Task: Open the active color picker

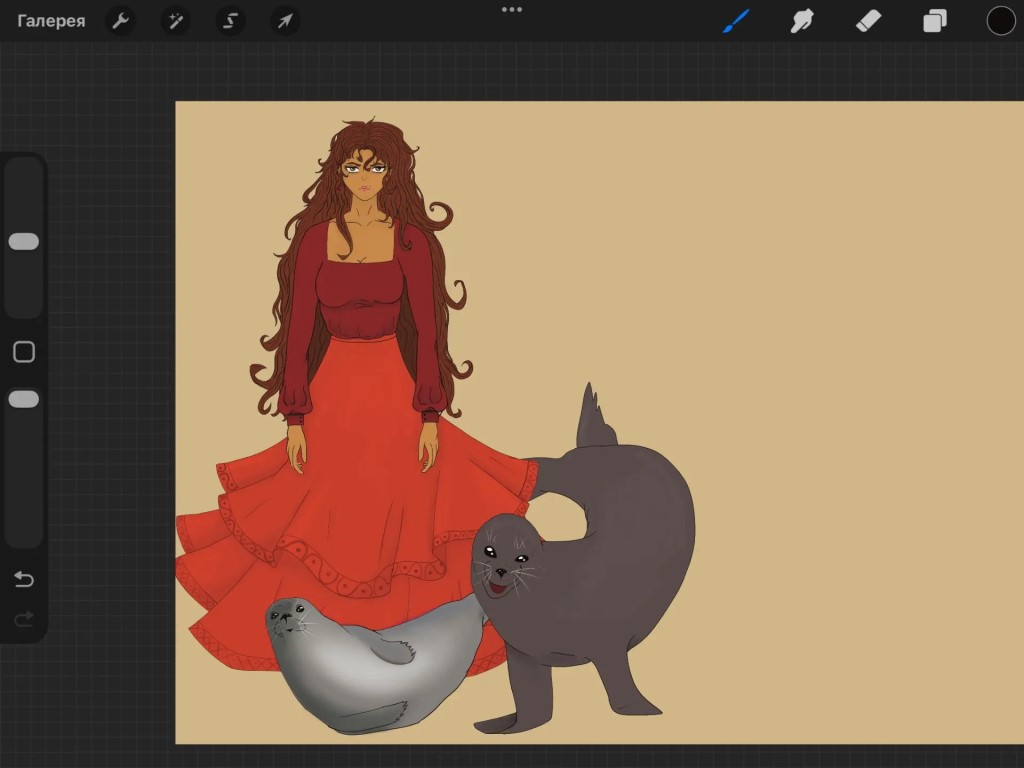Action: tap(1000, 21)
